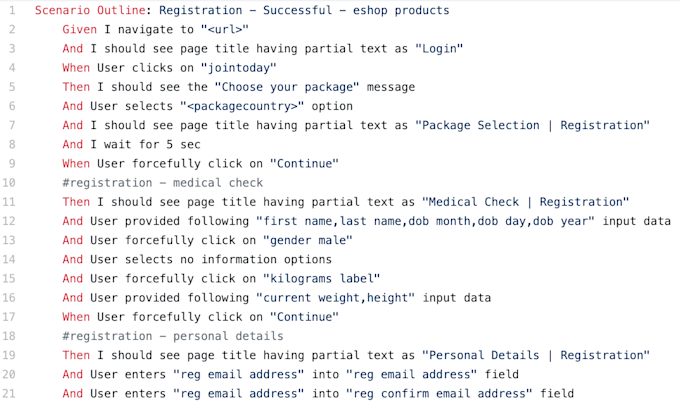
Task: Click "reg confirm email address" string
Action: pyautogui.click(x=439, y=393)
